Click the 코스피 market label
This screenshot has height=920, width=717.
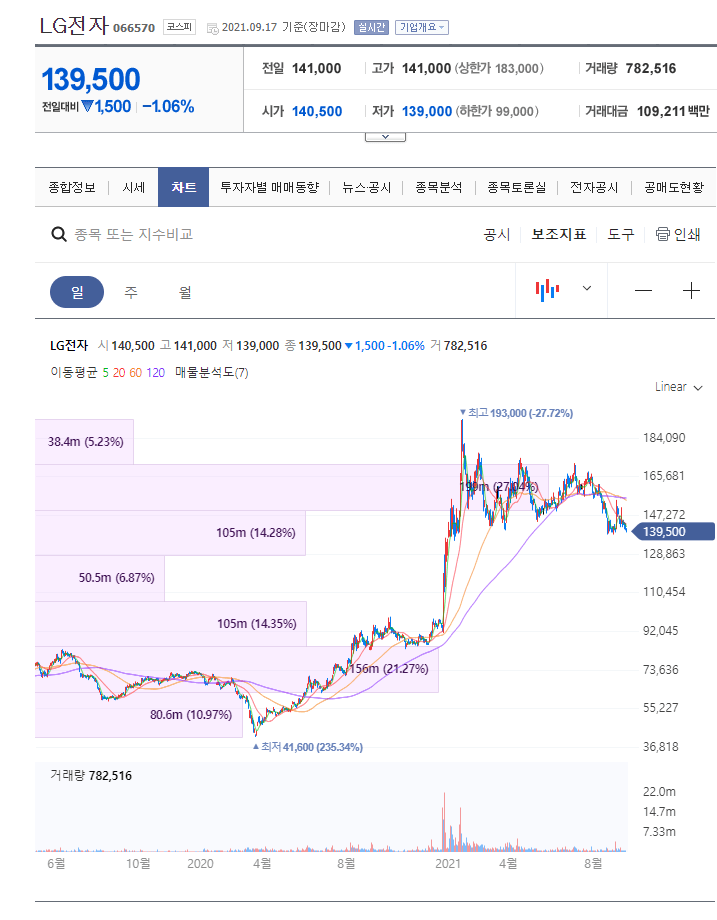179,27
